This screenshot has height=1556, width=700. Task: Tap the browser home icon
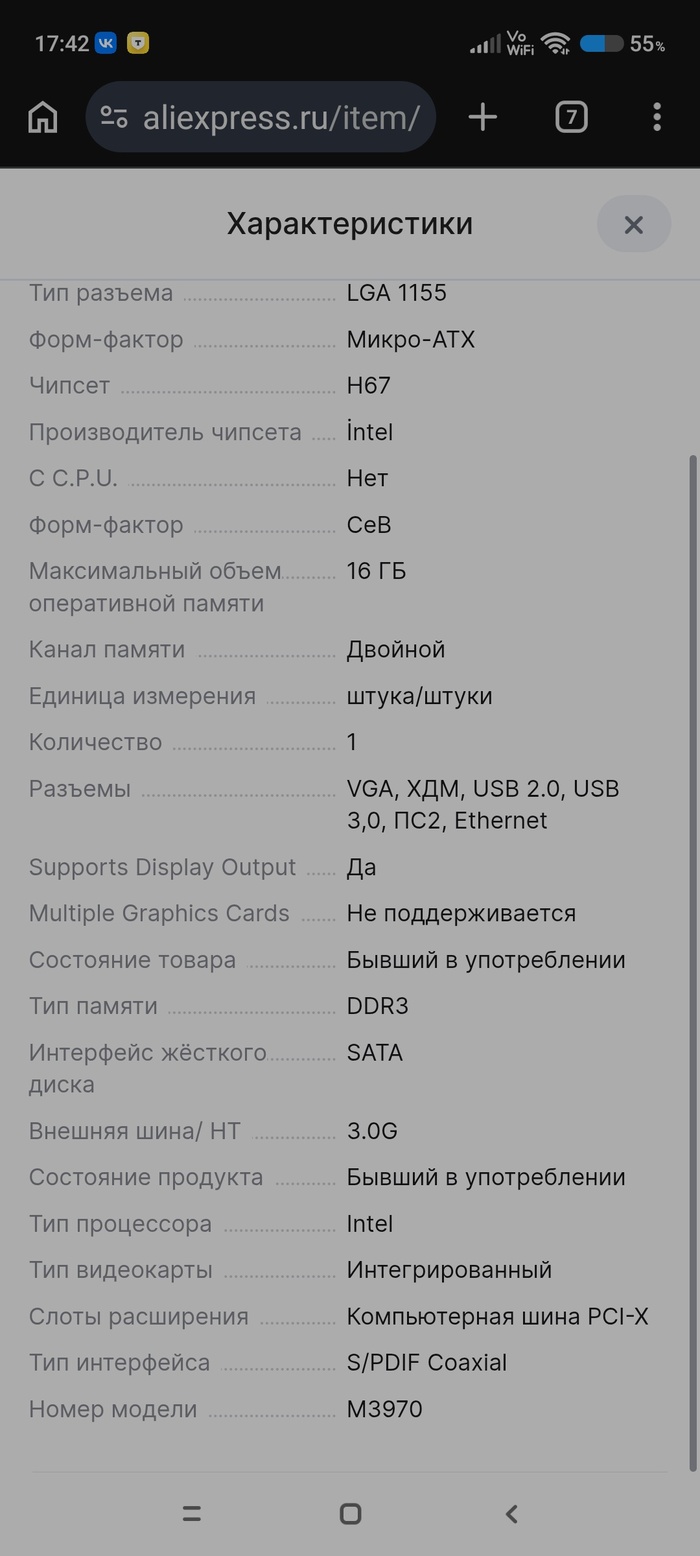(43, 118)
